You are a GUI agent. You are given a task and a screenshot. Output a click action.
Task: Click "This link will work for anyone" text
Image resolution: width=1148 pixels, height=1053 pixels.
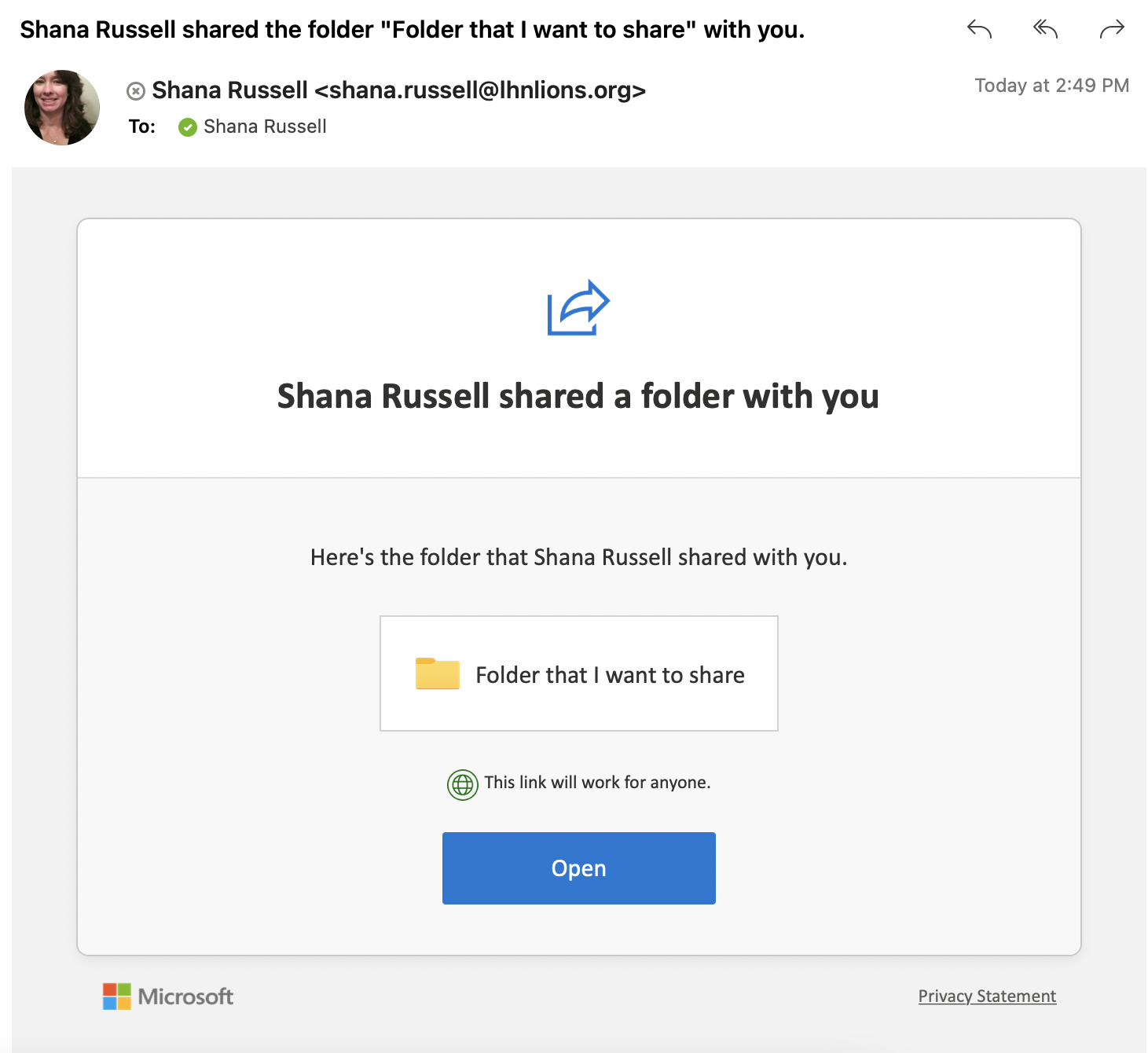tap(597, 783)
